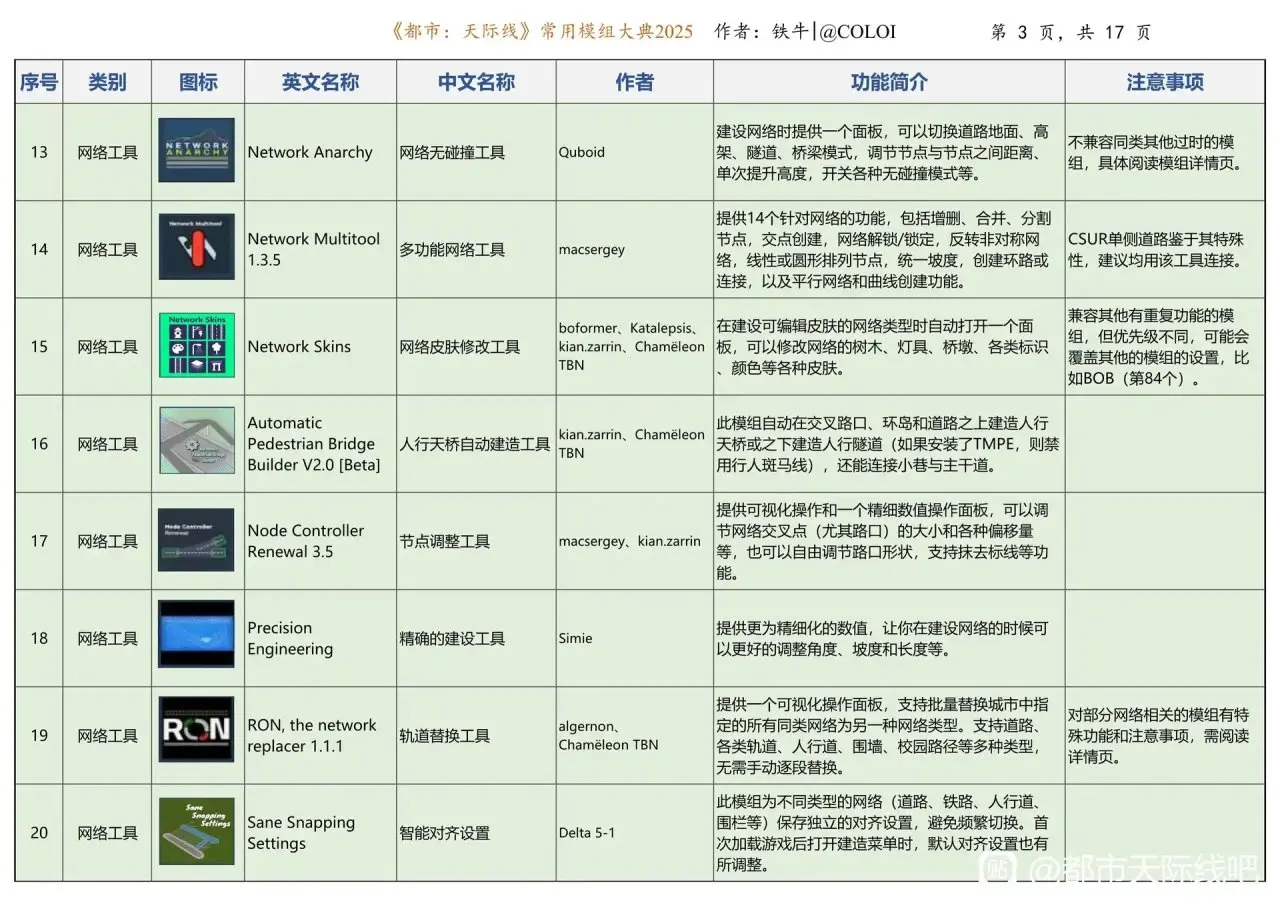1280x905 pixels.
Task: Click the 序号 column header
Action: (x=39, y=83)
